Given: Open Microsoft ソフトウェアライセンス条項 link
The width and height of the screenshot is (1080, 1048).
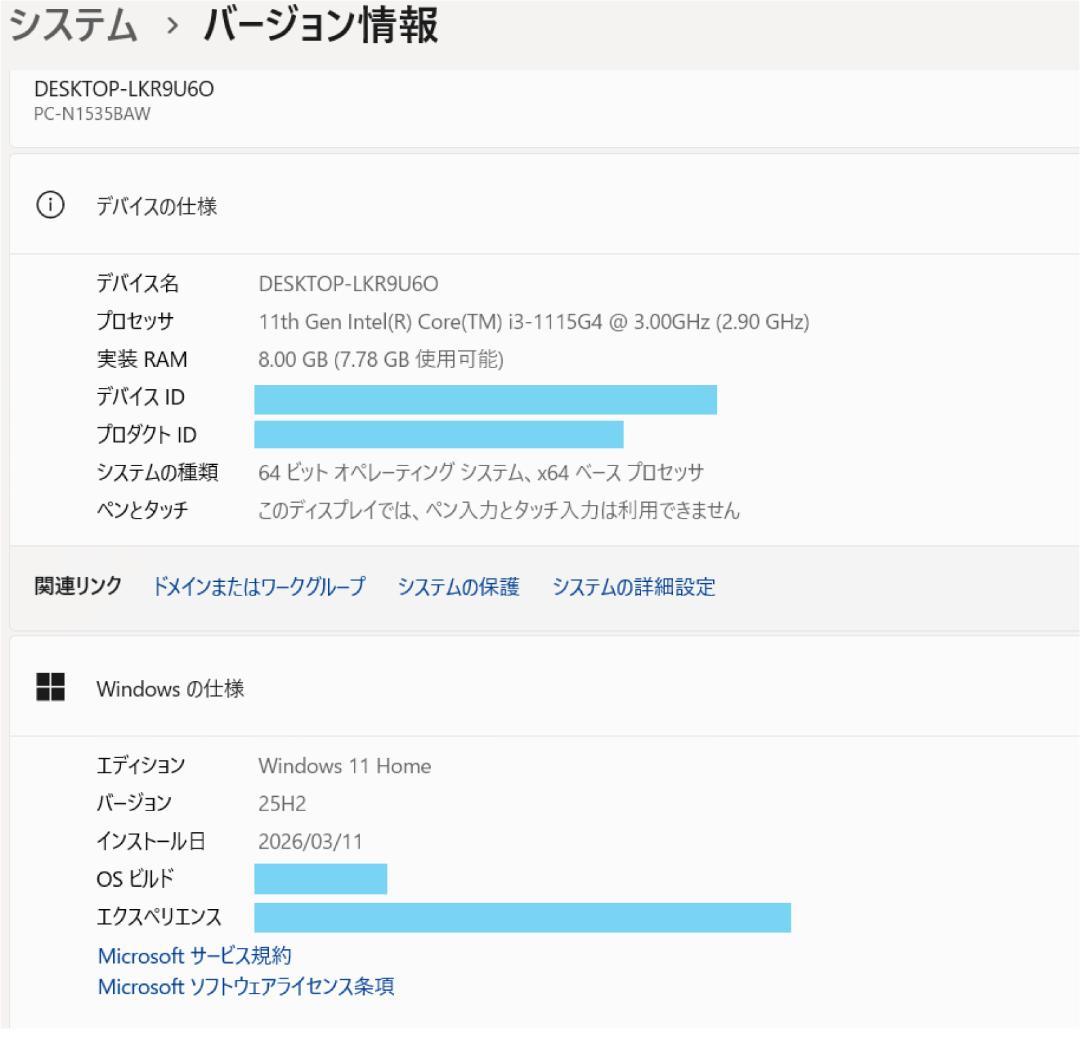Looking at the screenshot, I should [246, 987].
